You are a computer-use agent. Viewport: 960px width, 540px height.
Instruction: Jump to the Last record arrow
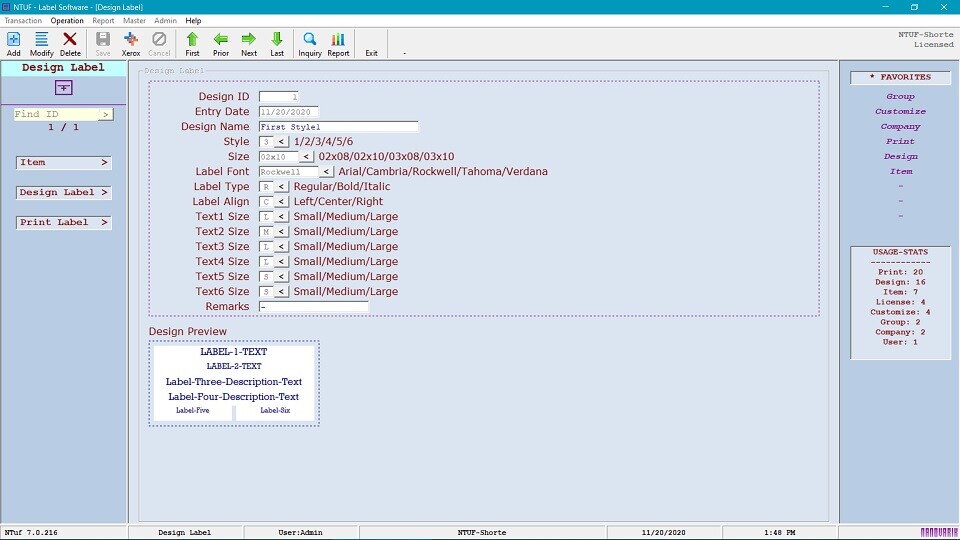277,40
